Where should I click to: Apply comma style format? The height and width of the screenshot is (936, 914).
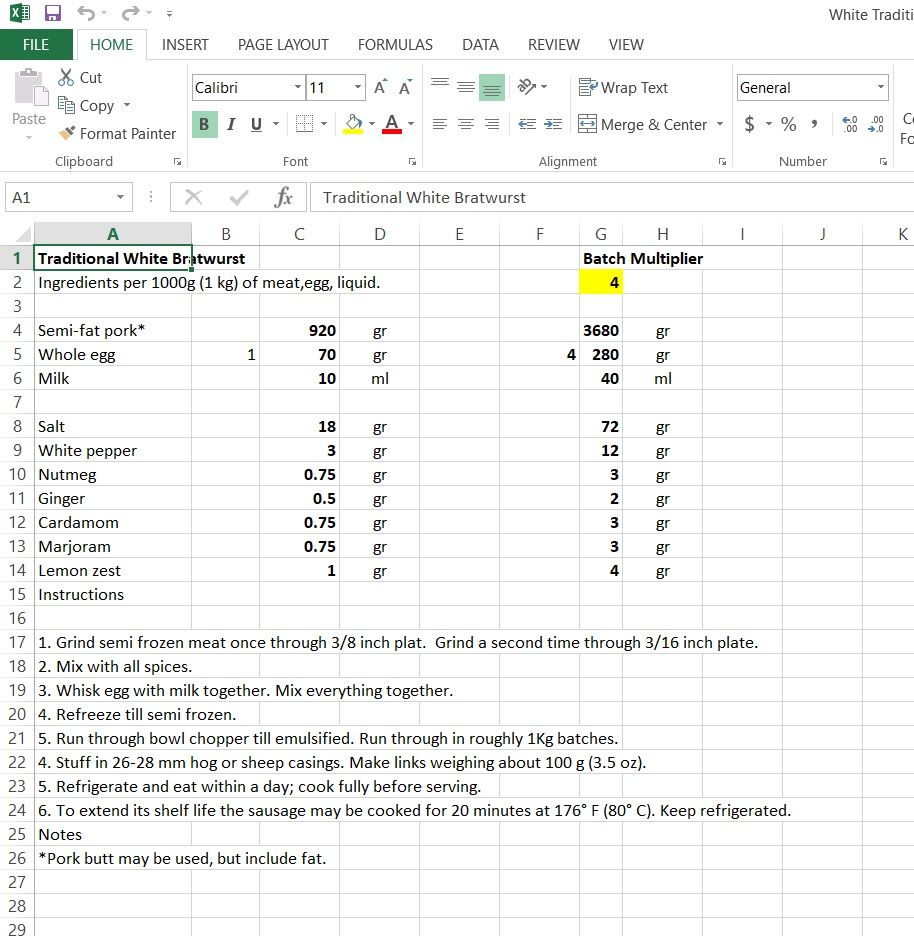tap(814, 124)
